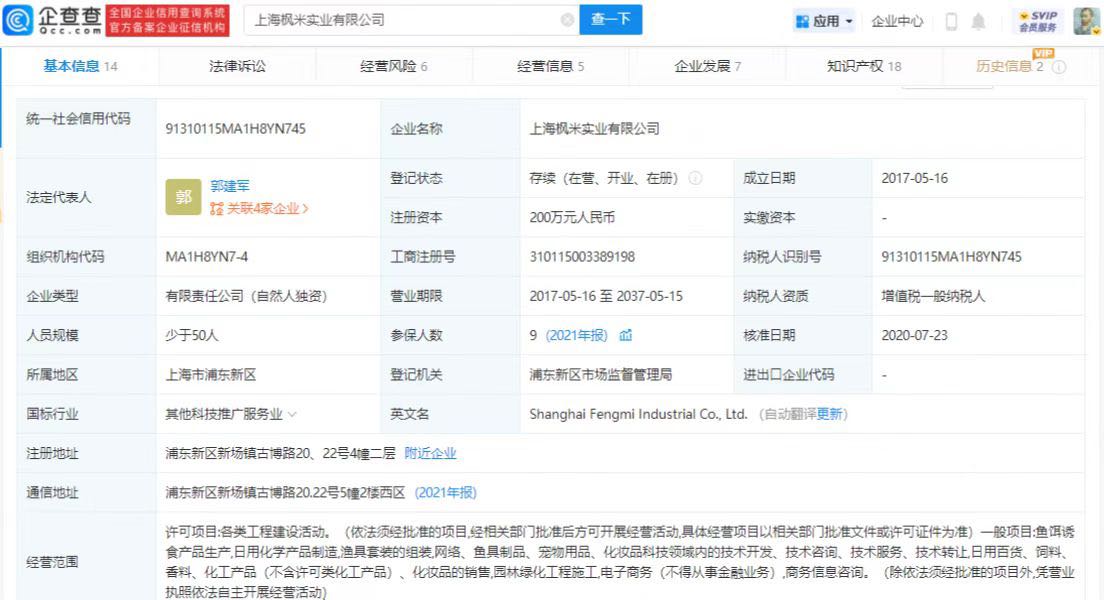Open the mobile phone app icon
The image size is (1104, 600).
click(951, 21)
